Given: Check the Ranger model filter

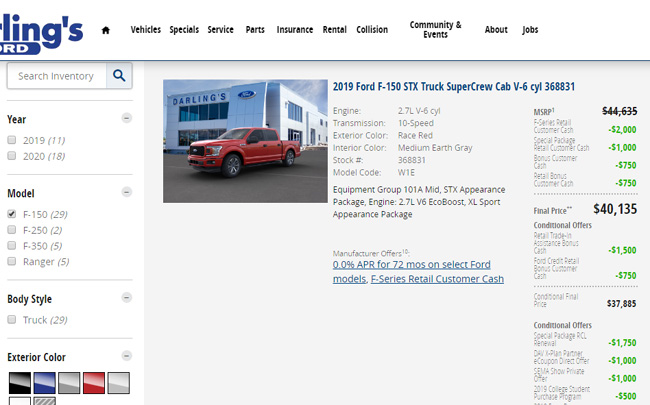Looking at the screenshot, I should point(12,261).
